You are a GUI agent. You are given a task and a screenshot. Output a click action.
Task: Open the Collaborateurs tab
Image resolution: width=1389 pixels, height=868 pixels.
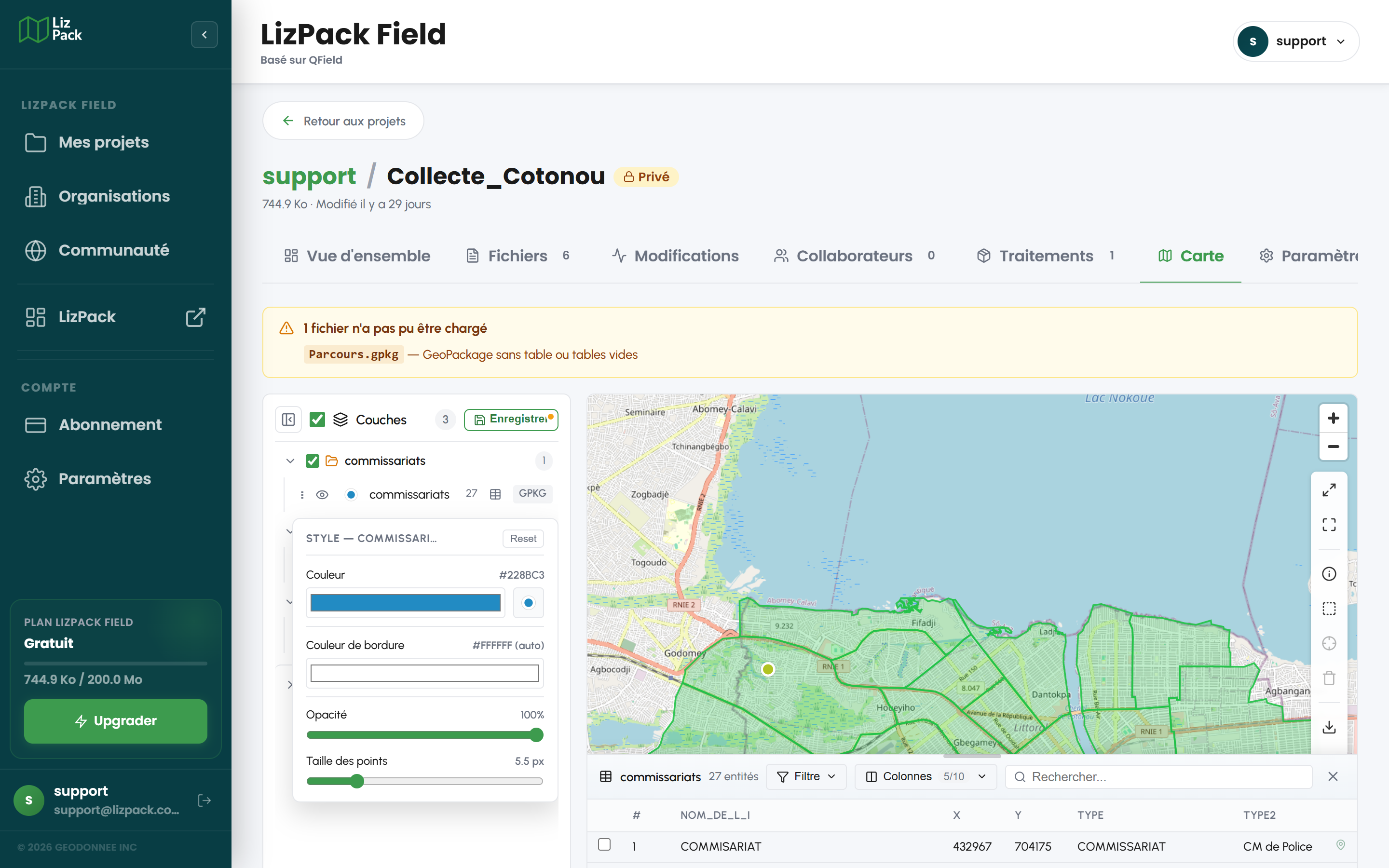click(x=854, y=256)
